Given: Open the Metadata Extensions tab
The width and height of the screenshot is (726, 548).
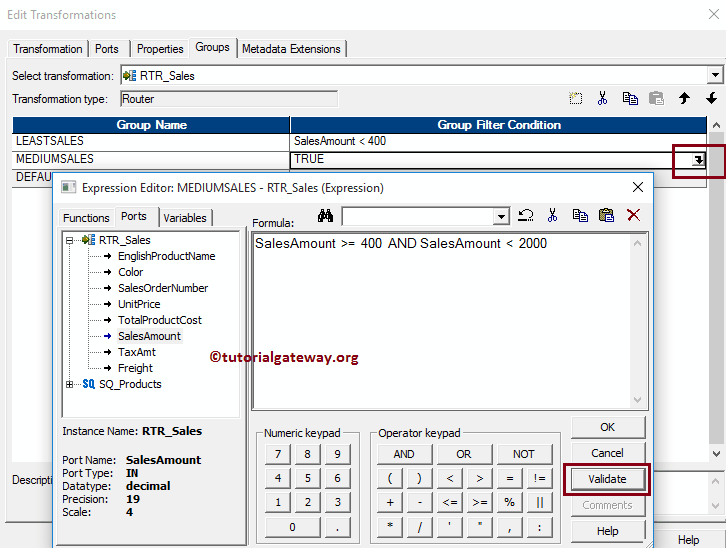Looking at the screenshot, I should pyautogui.click(x=291, y=49).
